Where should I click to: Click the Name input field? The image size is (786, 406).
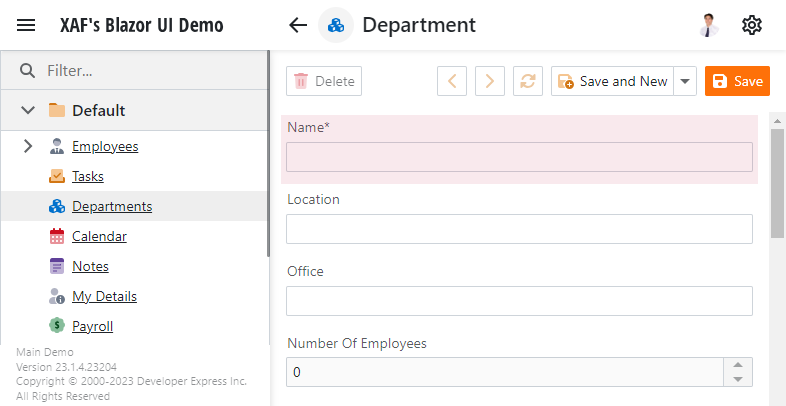tap(519, 157)
